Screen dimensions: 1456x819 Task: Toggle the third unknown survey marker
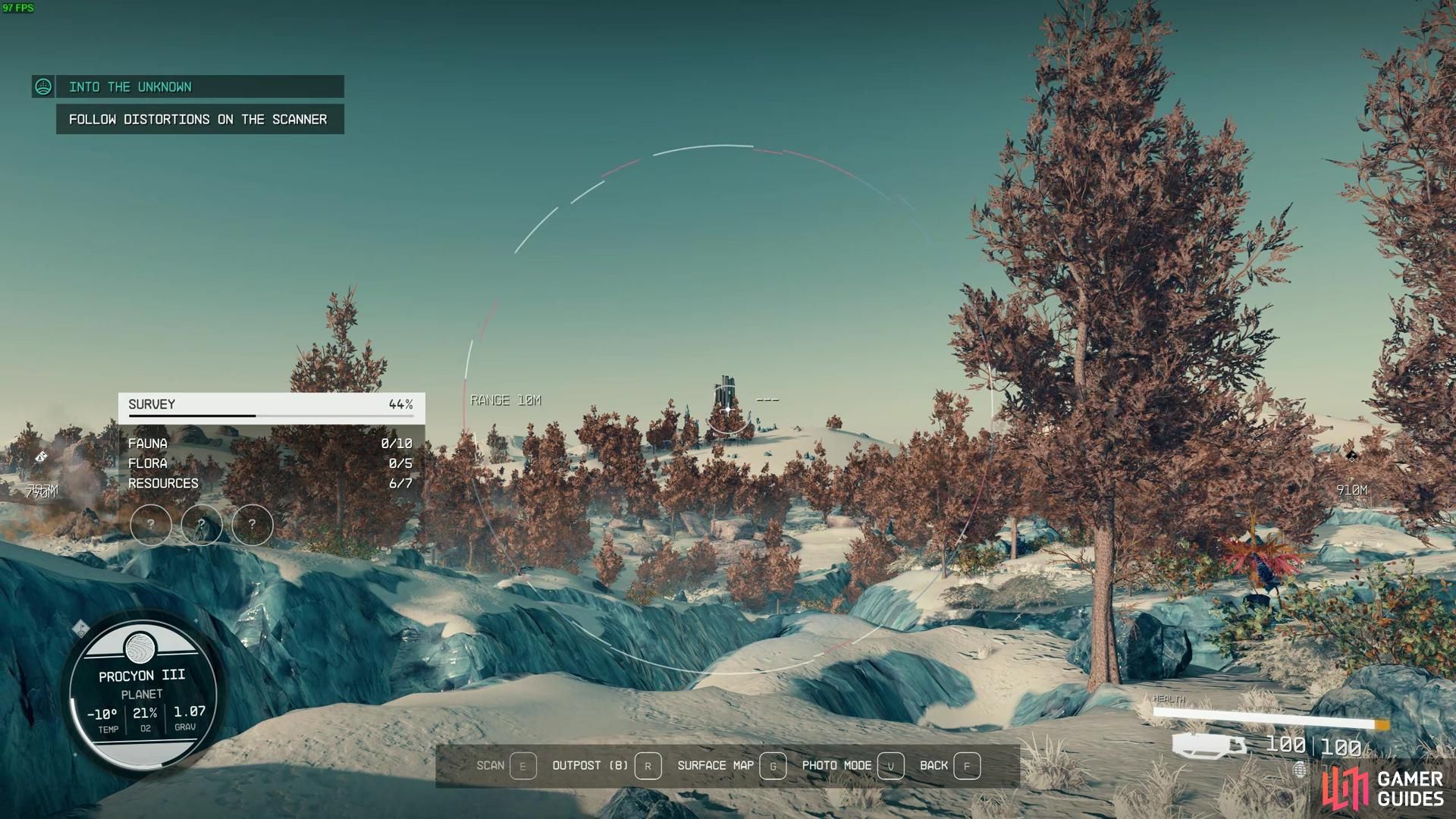click(x=251, y=524)
